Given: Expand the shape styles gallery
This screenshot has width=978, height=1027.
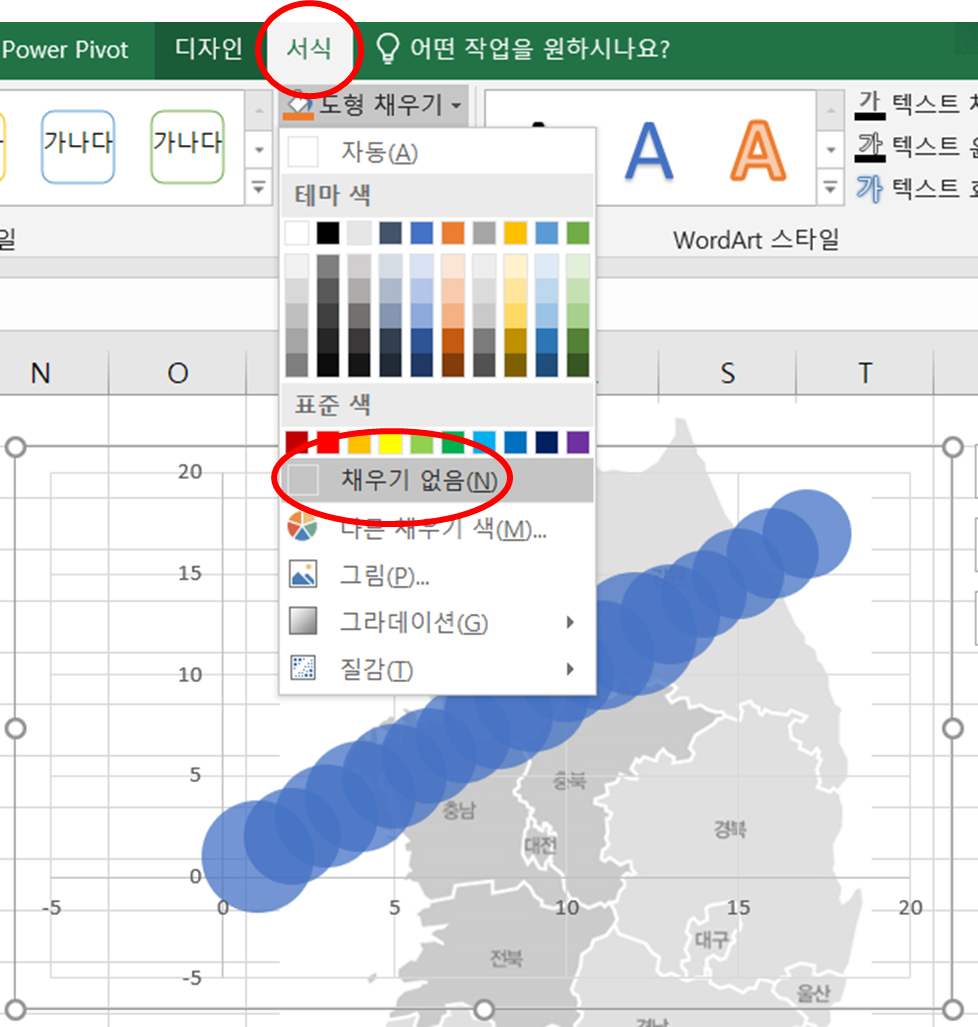Looking at the screenshot, I should pyautogui.click(x=259, y=189).
